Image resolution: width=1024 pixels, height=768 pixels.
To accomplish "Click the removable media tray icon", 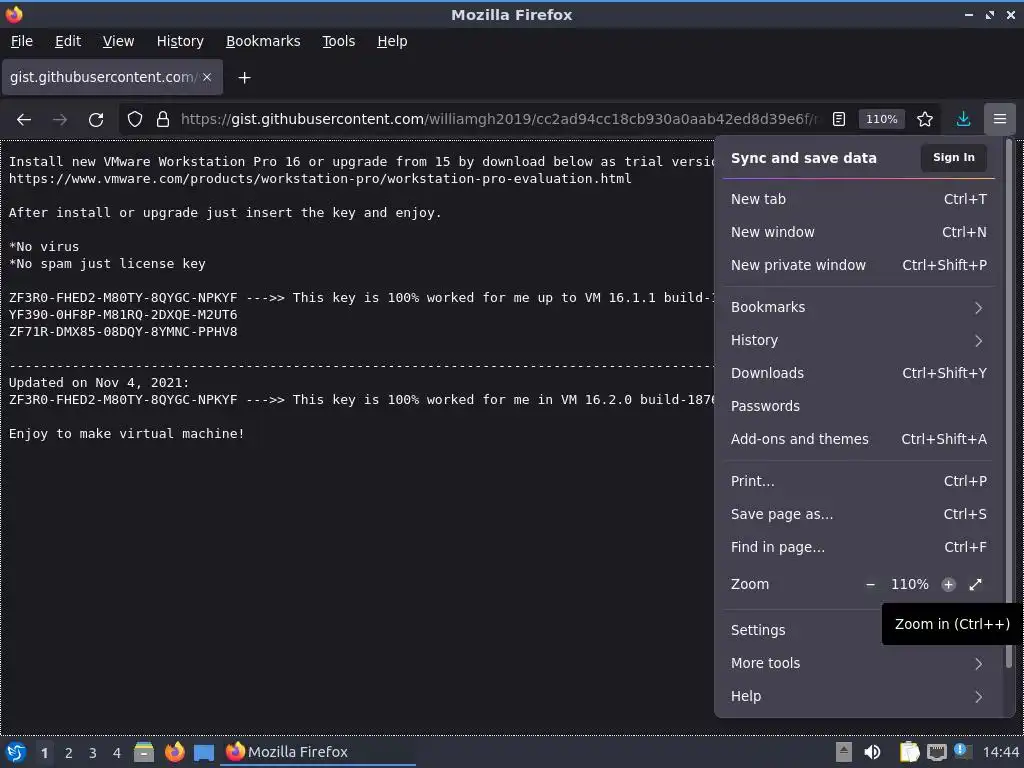I will (x=844, y=752).
